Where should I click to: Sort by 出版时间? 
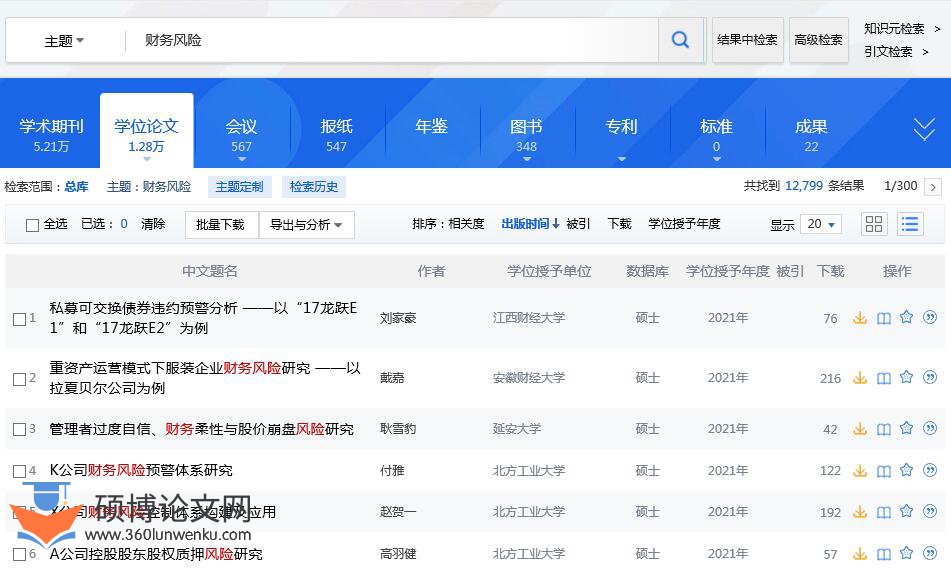click(x=530, y=224)
